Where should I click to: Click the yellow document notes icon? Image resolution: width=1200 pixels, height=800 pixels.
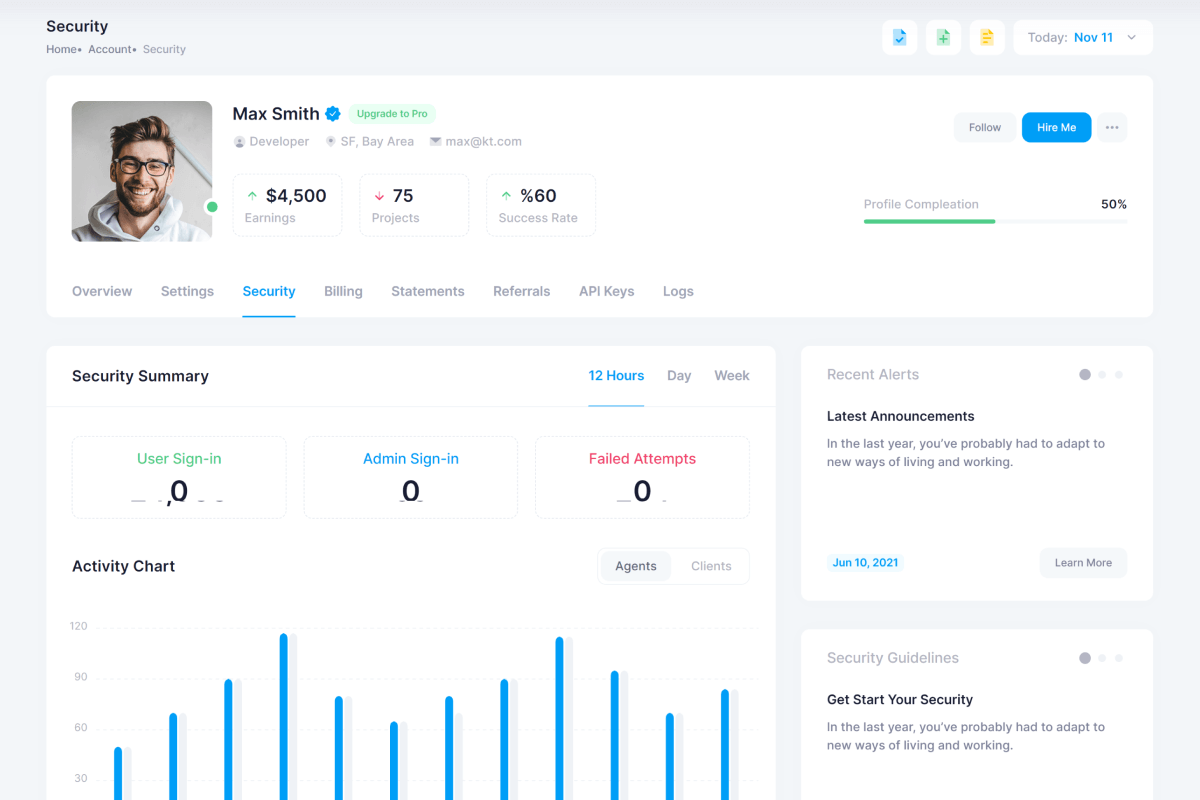tap(987, 38)
